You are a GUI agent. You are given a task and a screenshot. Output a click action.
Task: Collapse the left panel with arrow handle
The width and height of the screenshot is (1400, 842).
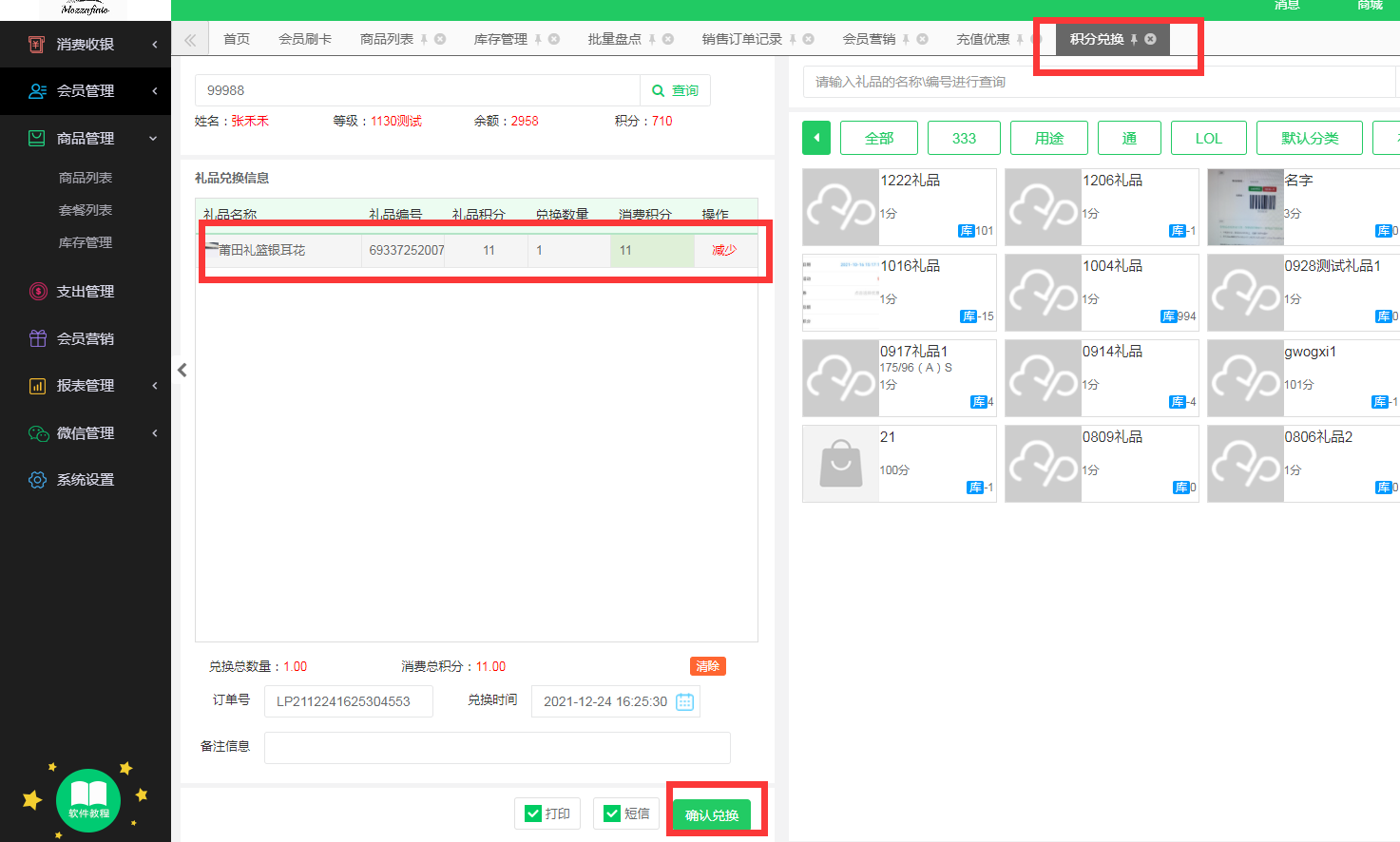coord(182,371)
